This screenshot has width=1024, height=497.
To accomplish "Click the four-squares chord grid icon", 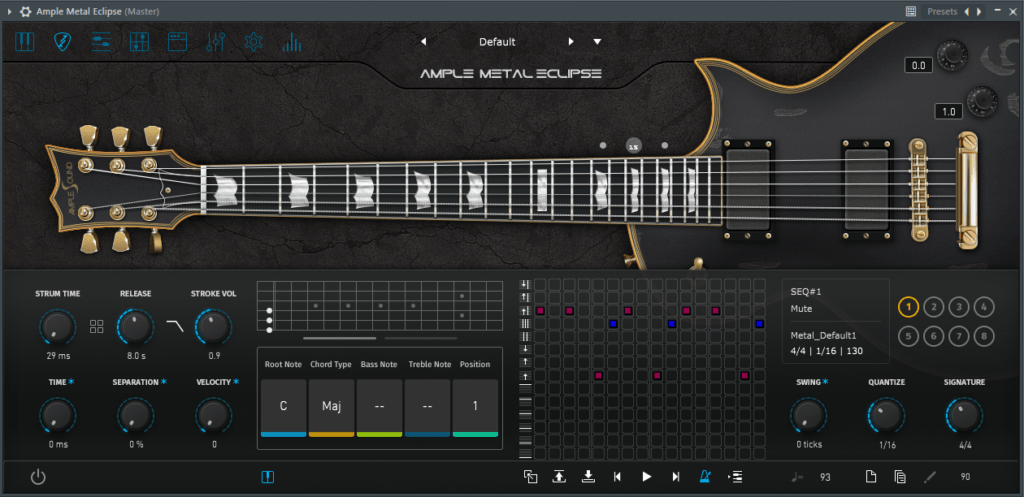I will pos(97,327).
